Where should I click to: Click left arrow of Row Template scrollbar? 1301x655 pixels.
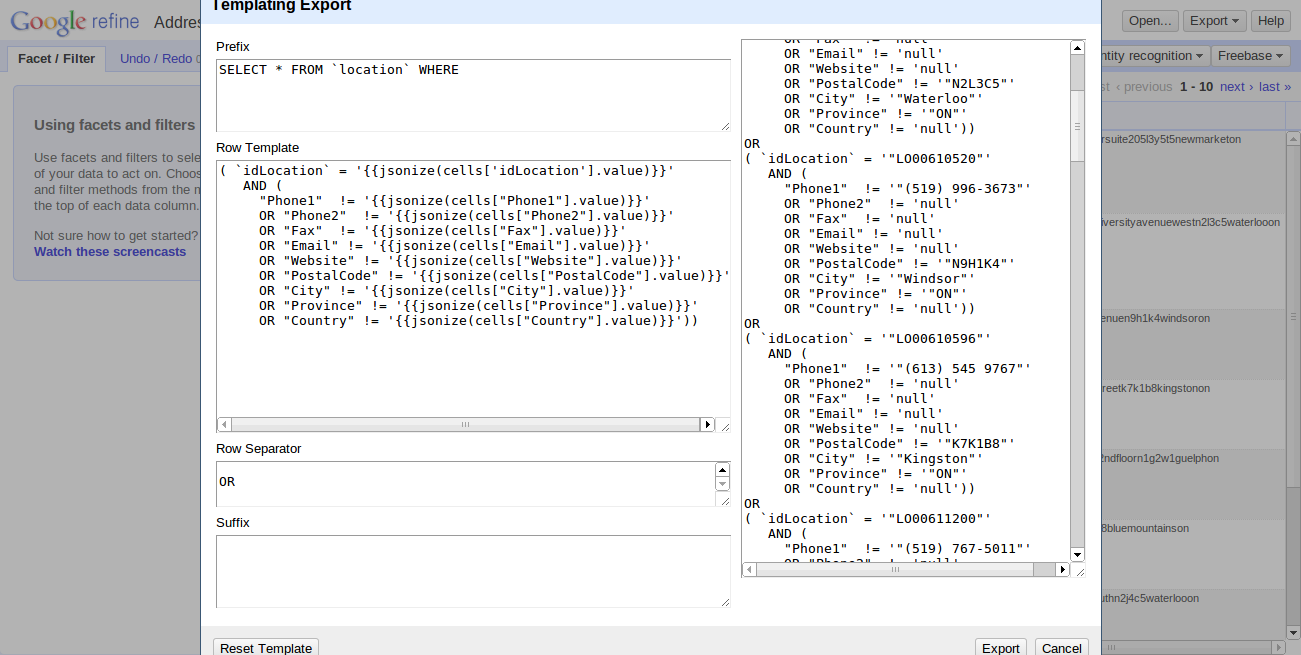point(224,424)
